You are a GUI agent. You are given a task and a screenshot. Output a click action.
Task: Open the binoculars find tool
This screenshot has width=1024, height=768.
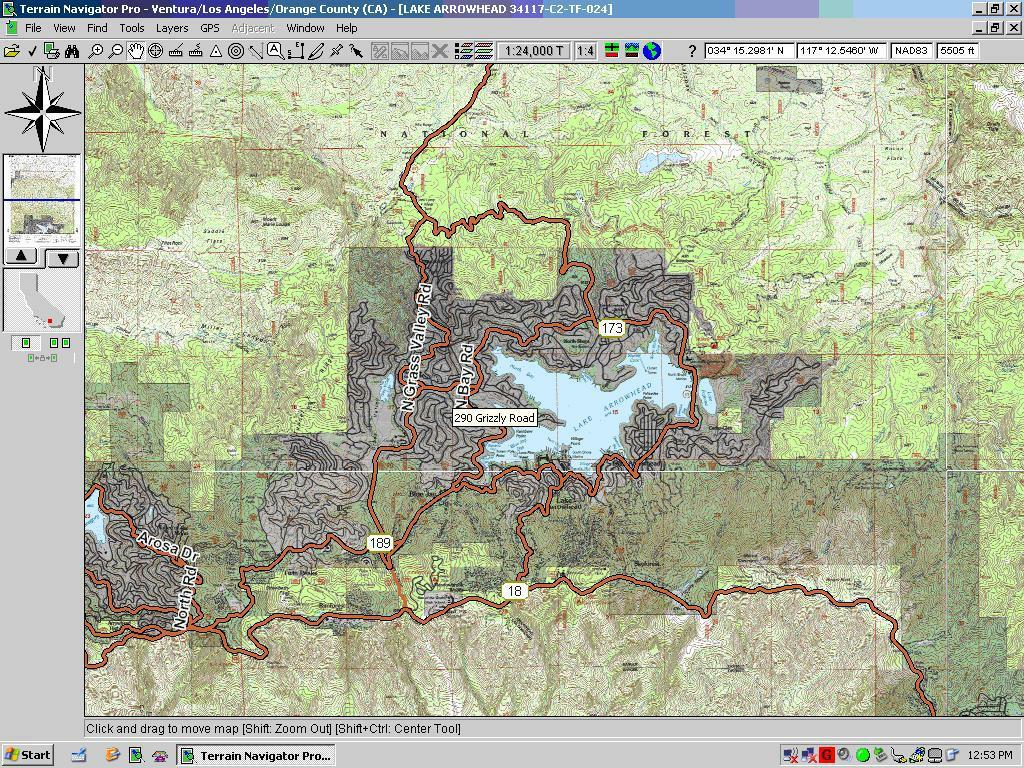point(72,51)
